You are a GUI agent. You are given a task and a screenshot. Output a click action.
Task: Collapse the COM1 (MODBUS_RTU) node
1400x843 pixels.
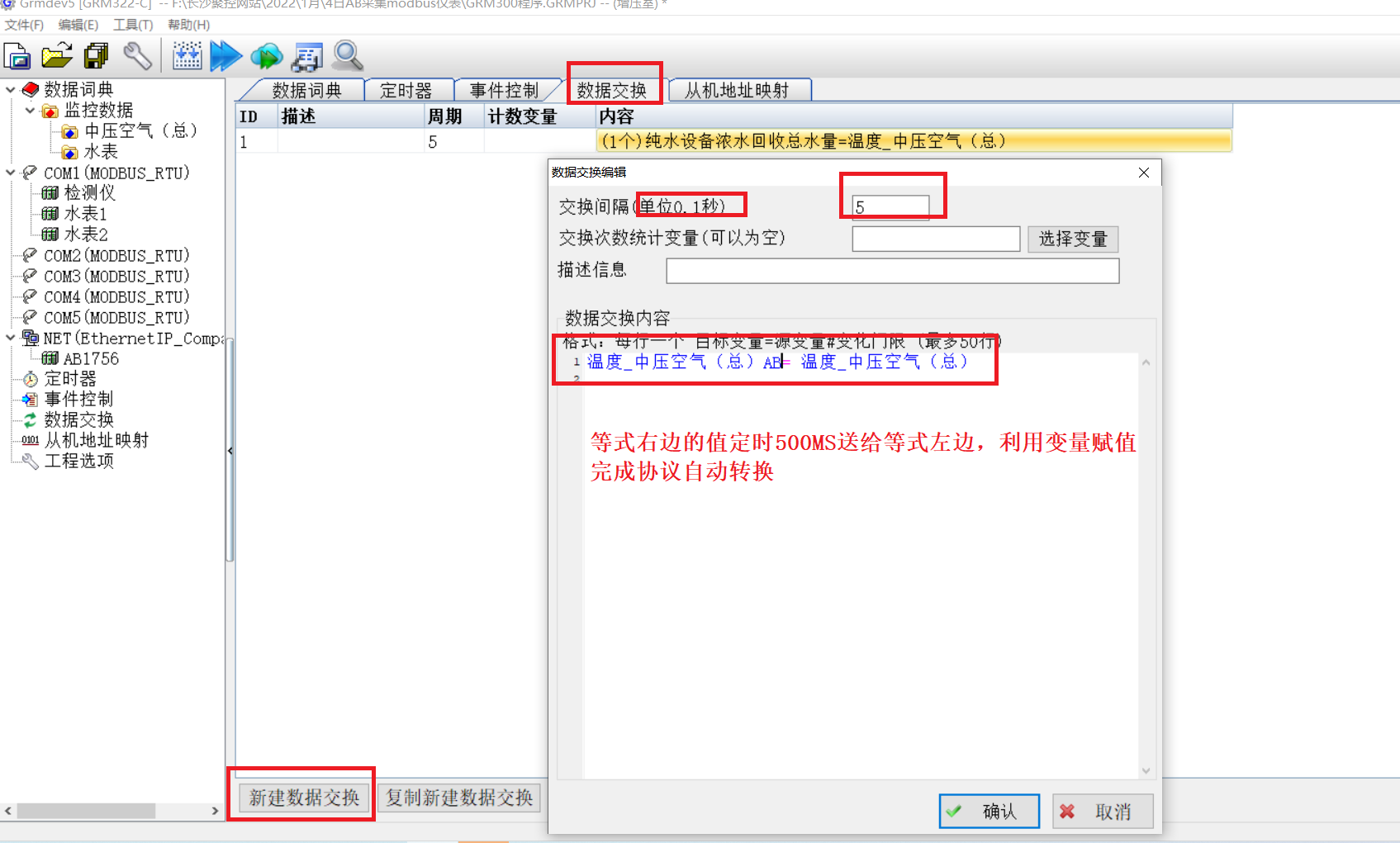(x=10, y=173)
